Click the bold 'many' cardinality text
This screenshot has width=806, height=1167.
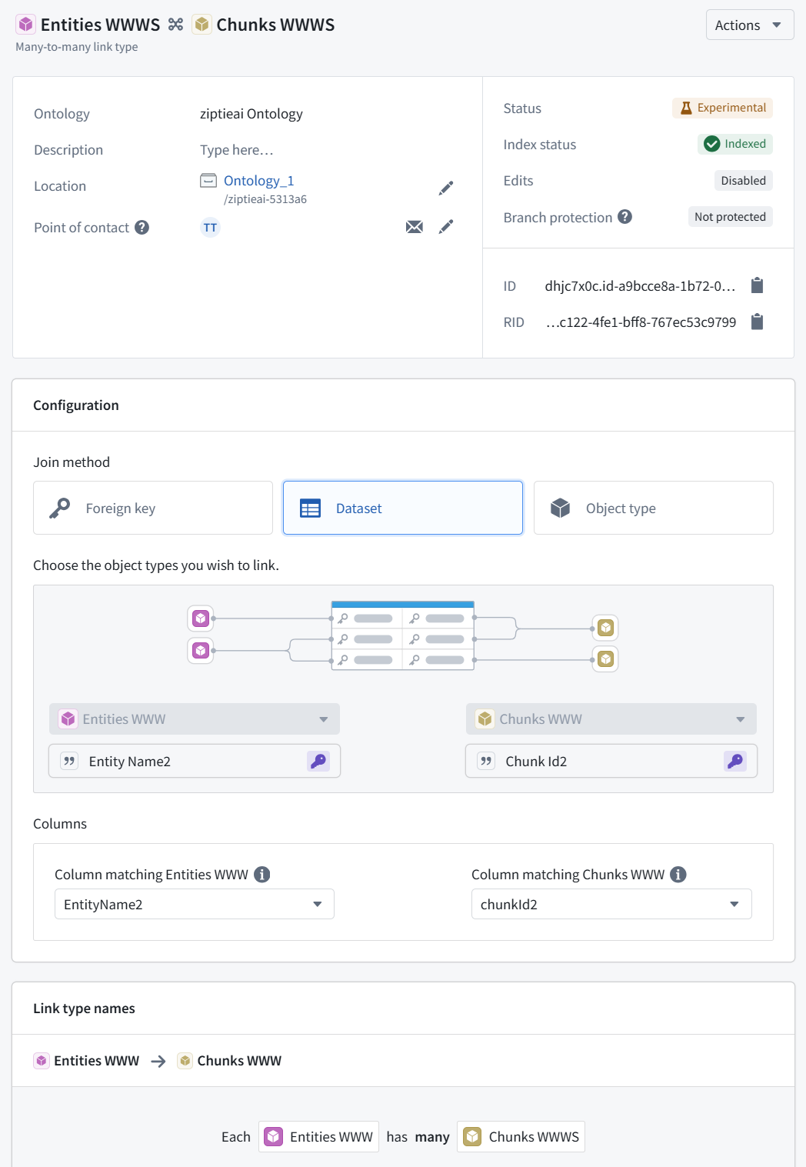432,1137
